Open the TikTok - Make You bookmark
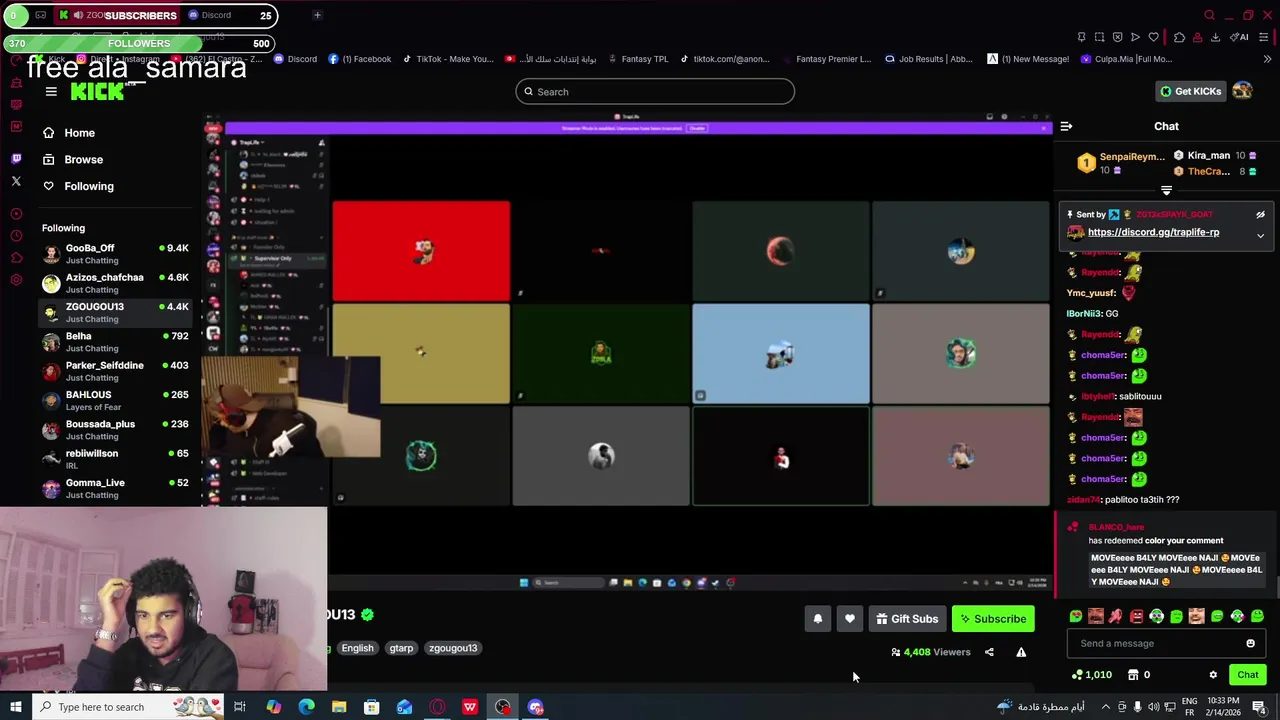 pos(448,59)
